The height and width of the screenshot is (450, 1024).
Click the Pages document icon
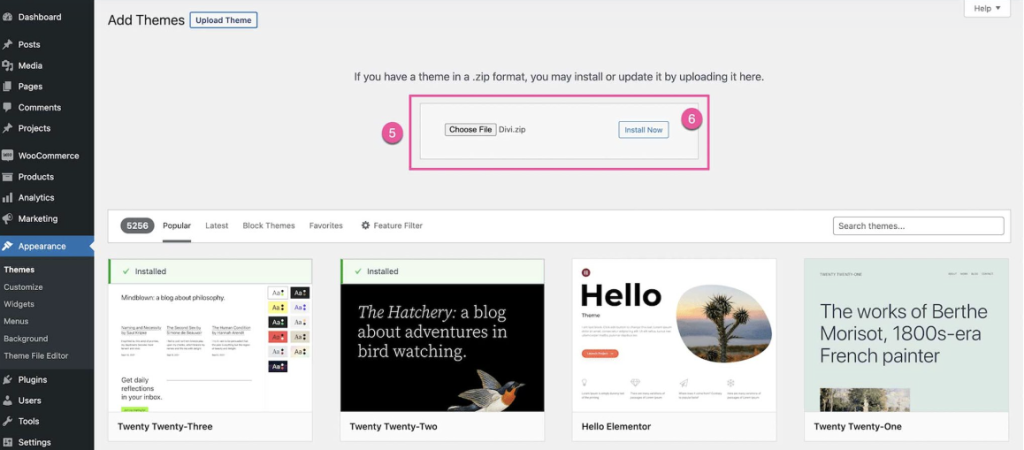coord(8,86)
